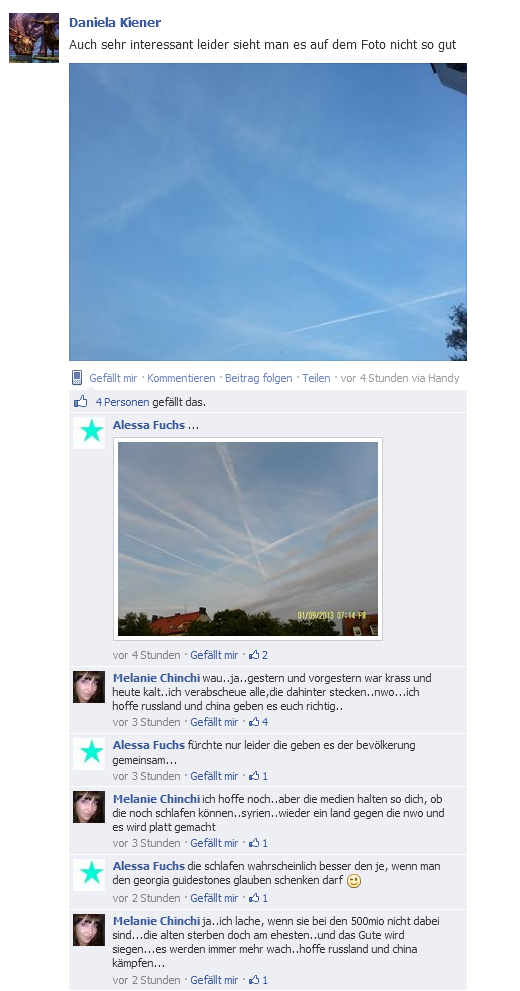Like Melanie's last comment about '500mio'
The height and width of the screenshot is (991, 520).
click(214, 980)
